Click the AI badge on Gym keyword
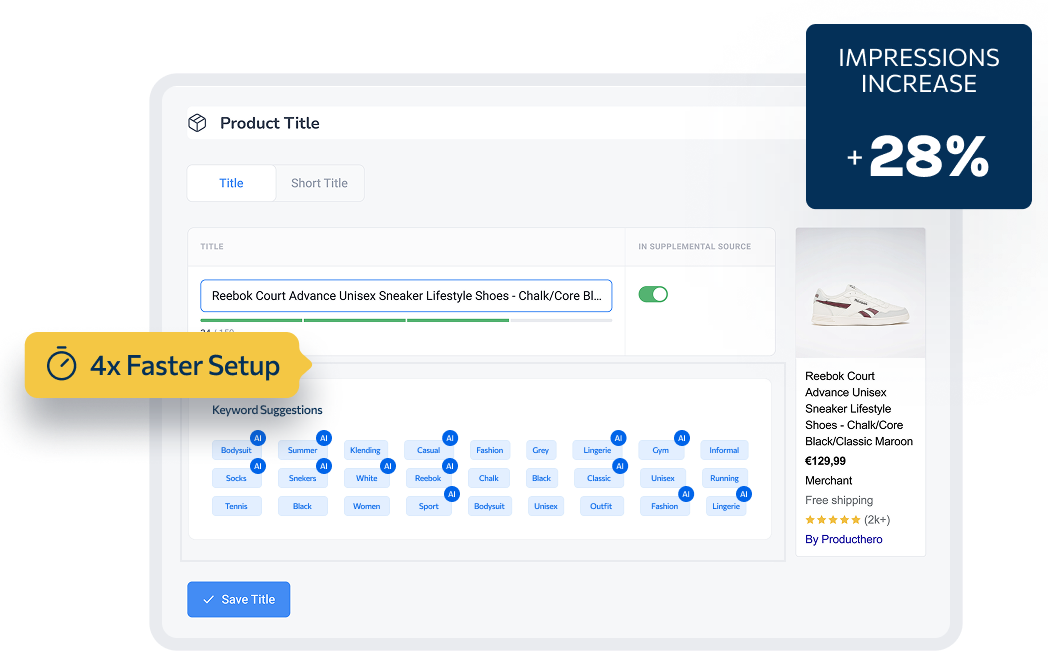Image resolution: width=1048 pixels, height=654 pixels. [x=682, y=438]
